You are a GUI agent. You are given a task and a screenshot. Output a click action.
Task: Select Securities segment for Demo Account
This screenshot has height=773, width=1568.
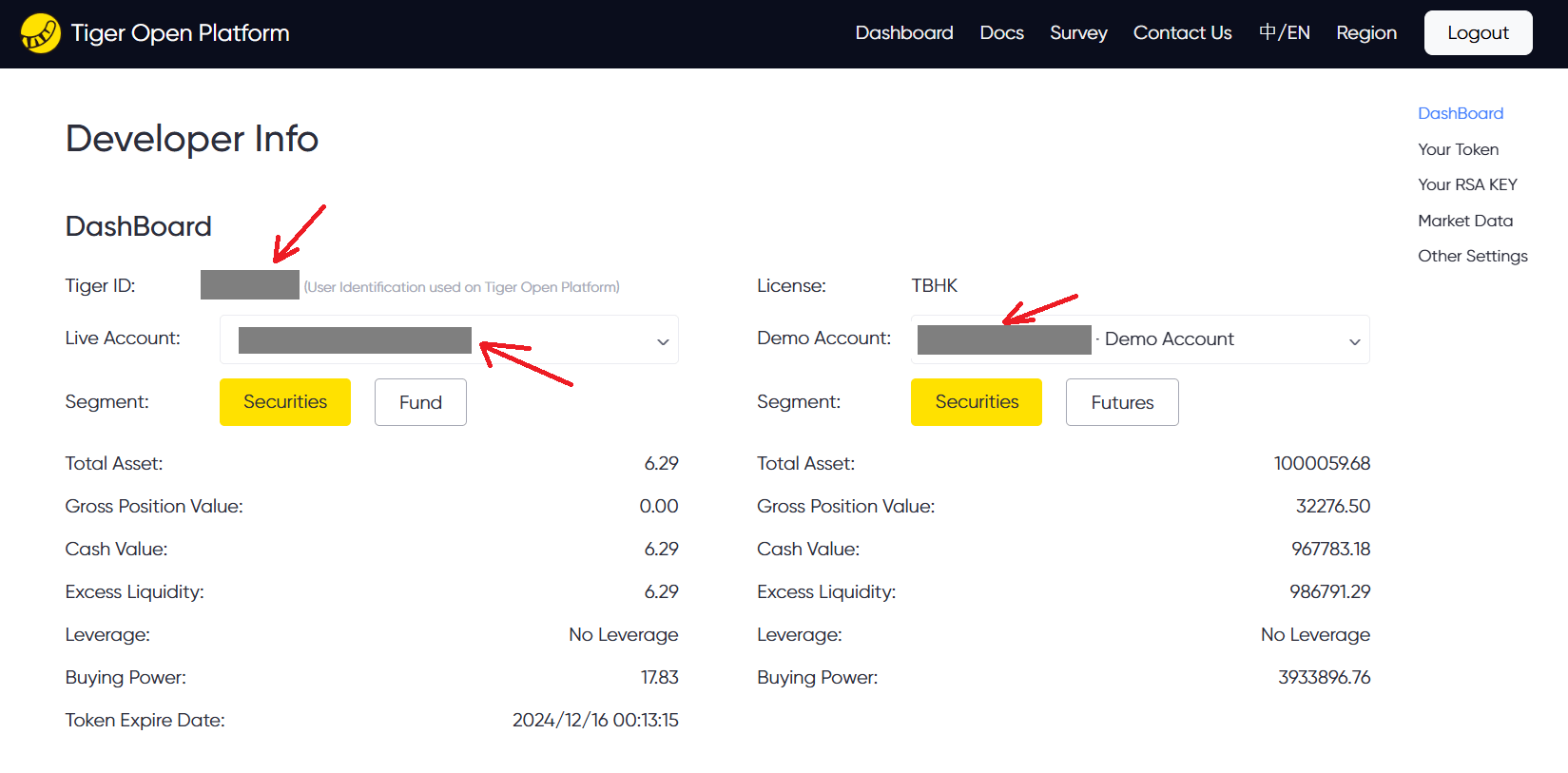click(x=977, y=402)
